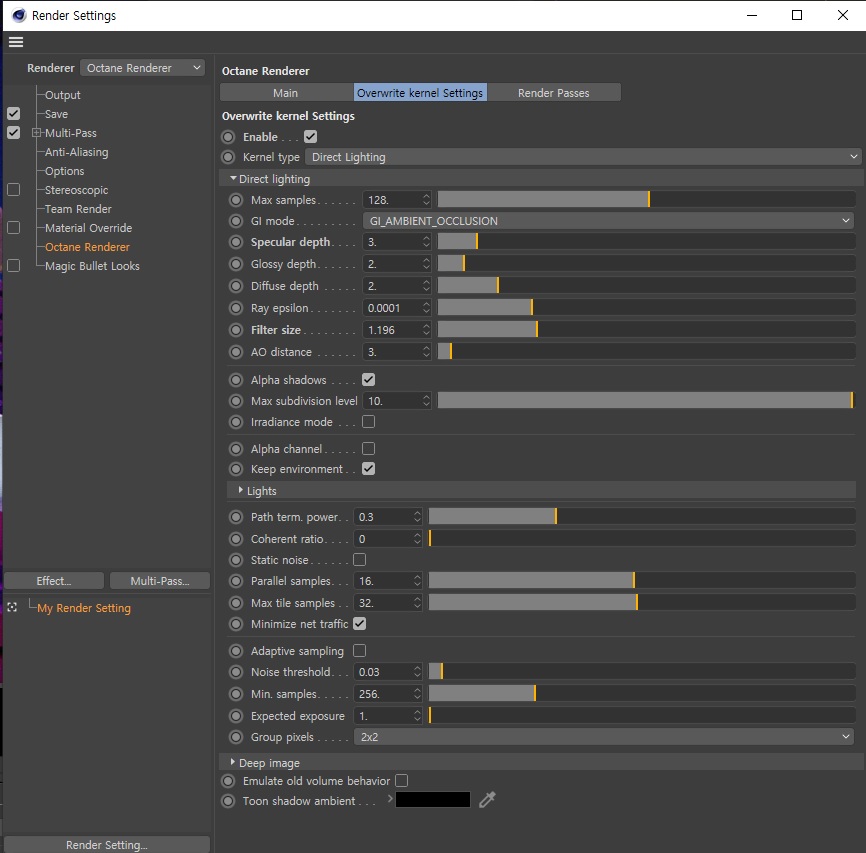The height and width of the screenshot is (853, 866).
Task: Click the Max samples slider
Action: [x=647, y=199]
